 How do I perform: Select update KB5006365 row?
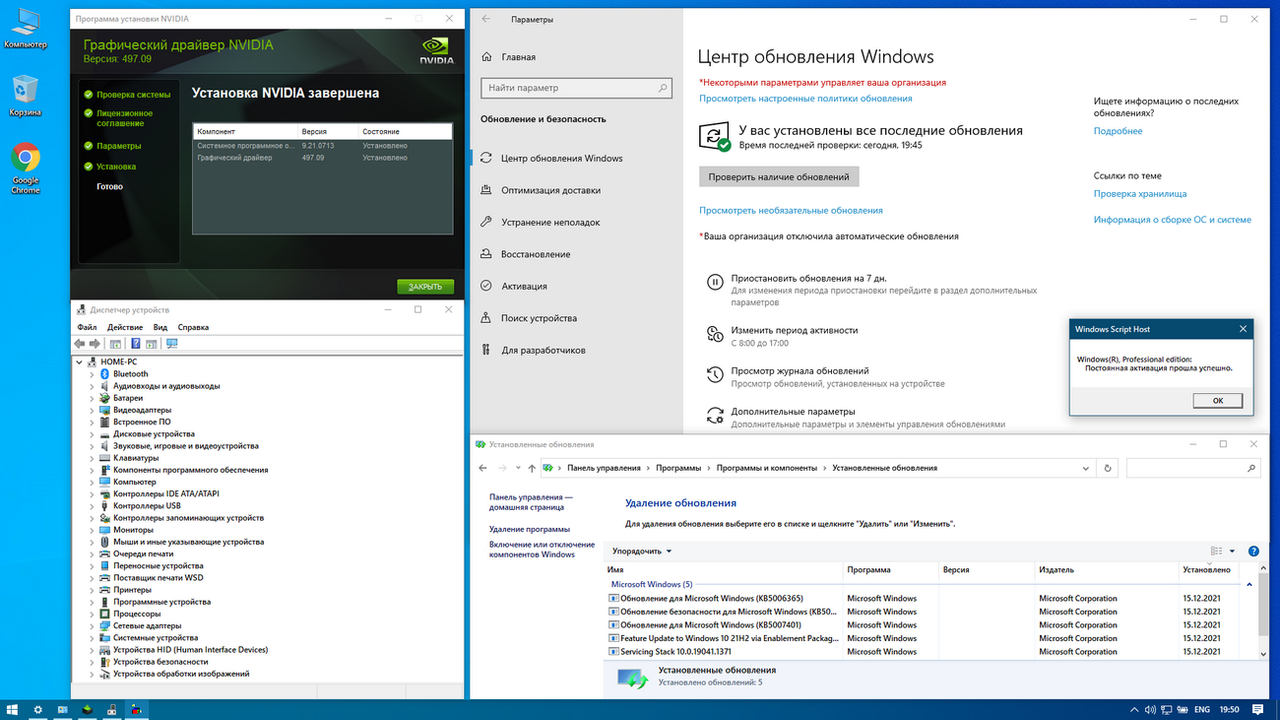(921, 598)
